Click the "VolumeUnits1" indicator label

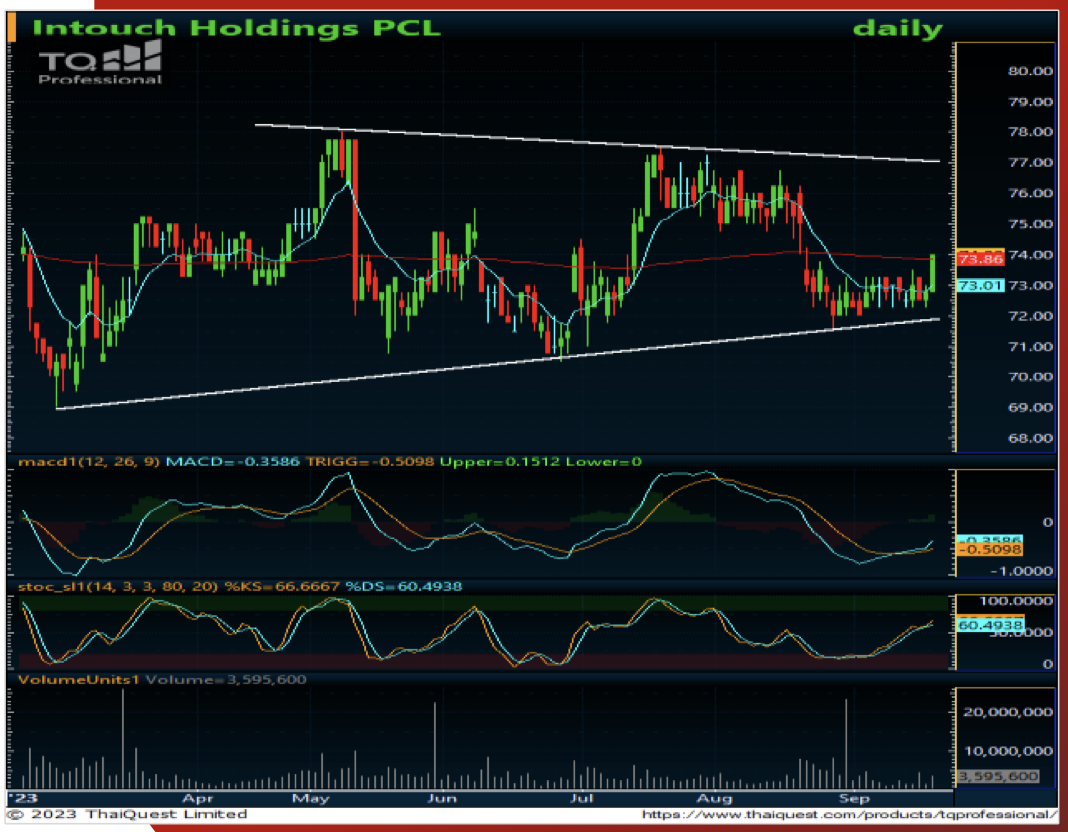pos(79,679)
